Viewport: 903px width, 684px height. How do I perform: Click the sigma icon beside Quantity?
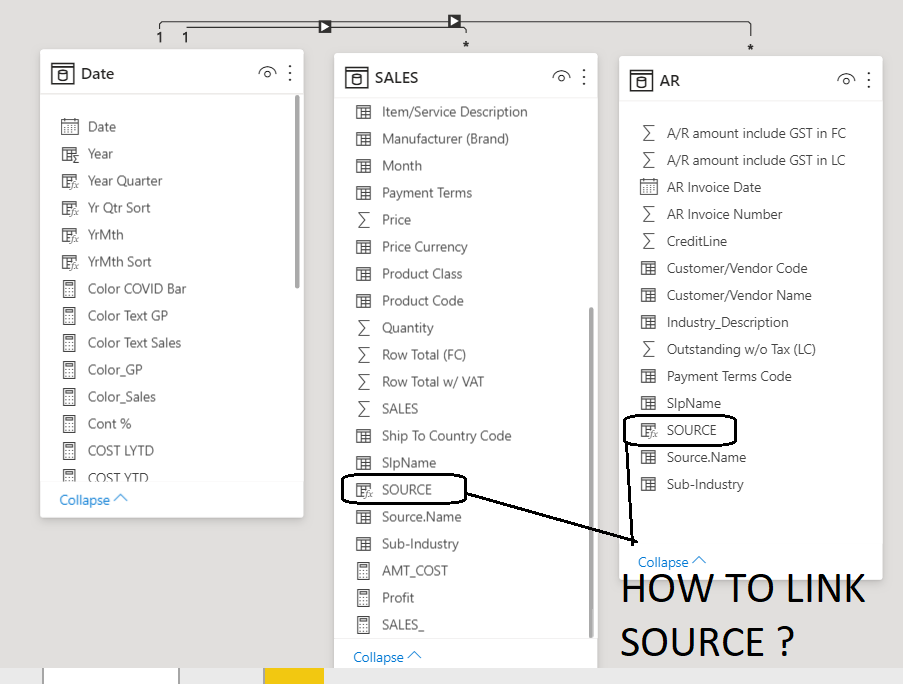[363, 328]
